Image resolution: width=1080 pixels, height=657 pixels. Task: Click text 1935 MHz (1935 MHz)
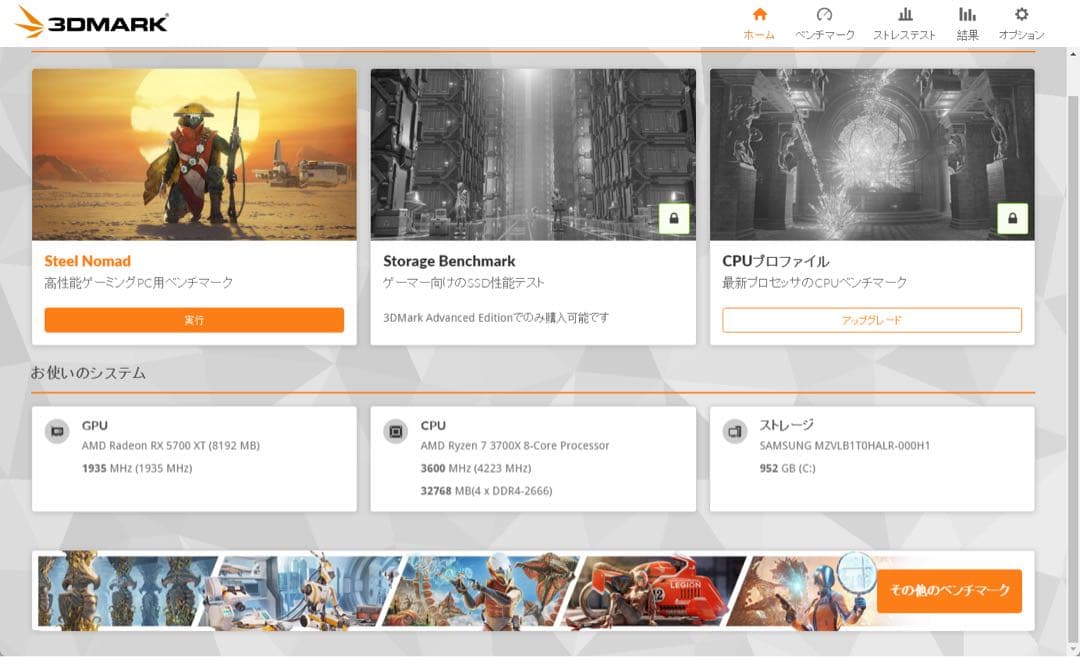coord(137,468)
